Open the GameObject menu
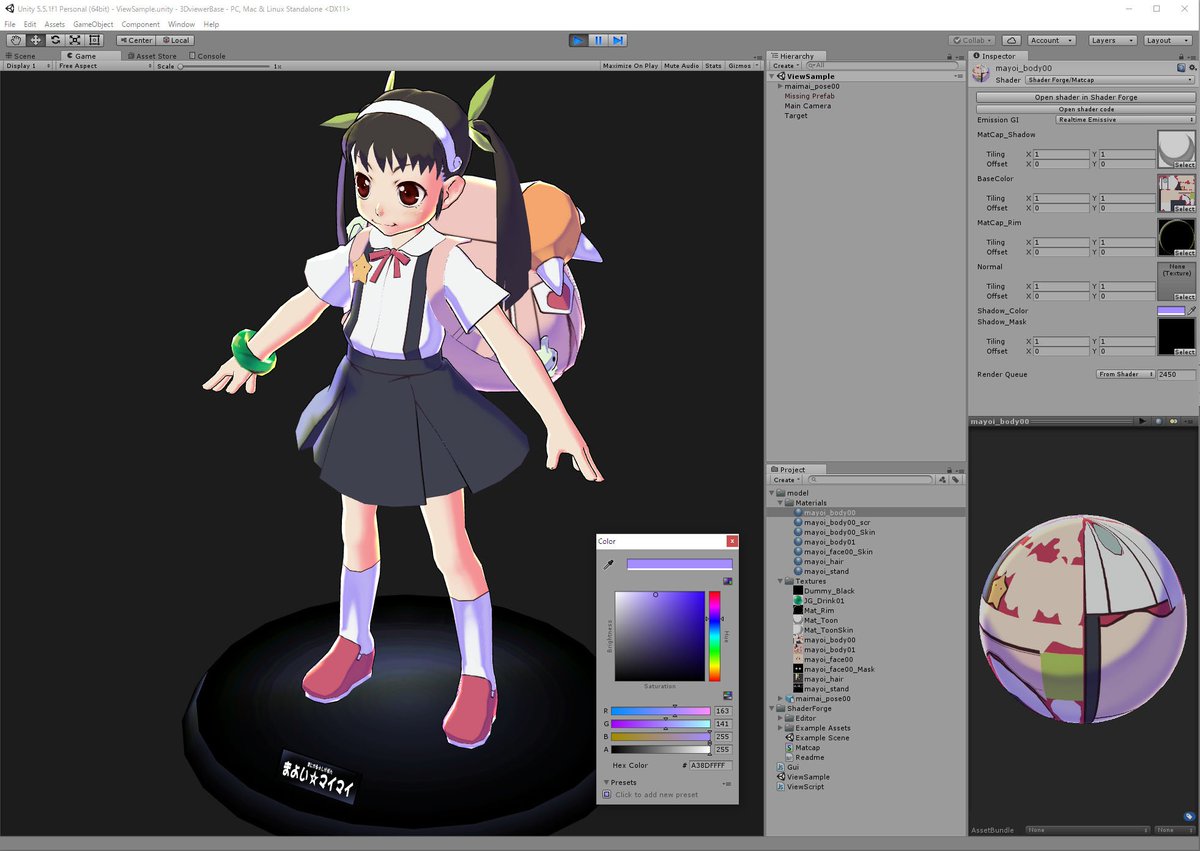 click(93, 24)
